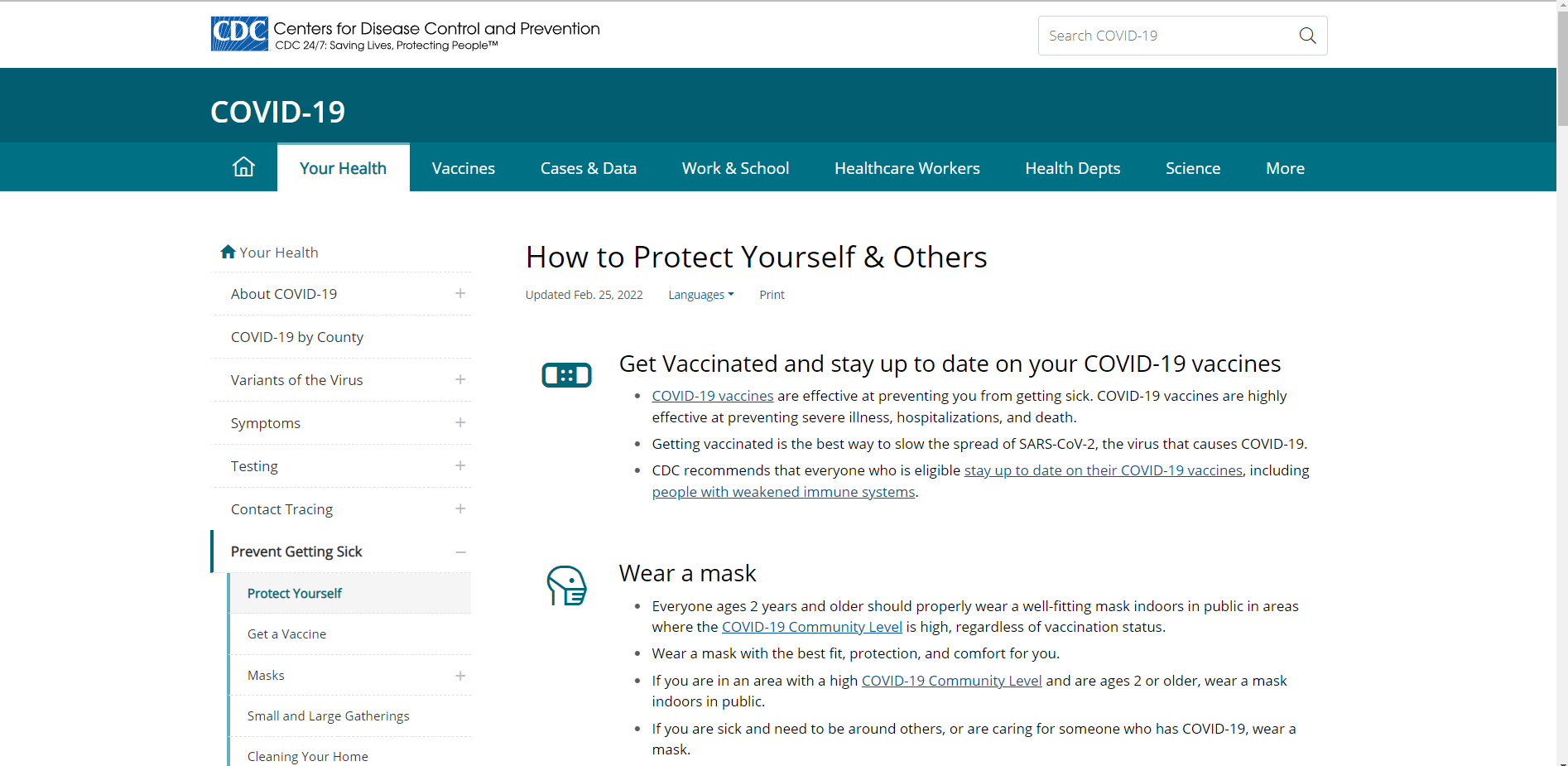
Task: Open the Languages dropdown
Action: (x=700, y=295)
